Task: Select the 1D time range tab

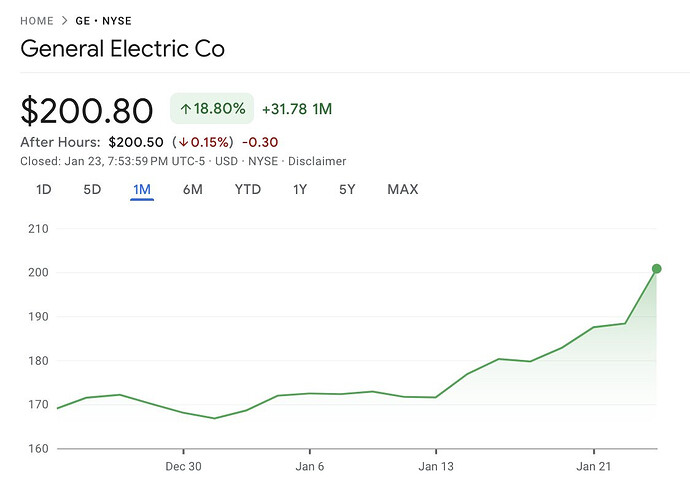Action: pyautogui.click(x=44, y=189)
